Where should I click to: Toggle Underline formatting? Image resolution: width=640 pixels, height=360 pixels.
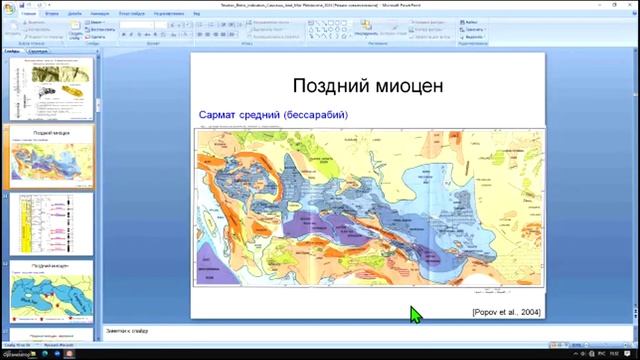point(140,35)
